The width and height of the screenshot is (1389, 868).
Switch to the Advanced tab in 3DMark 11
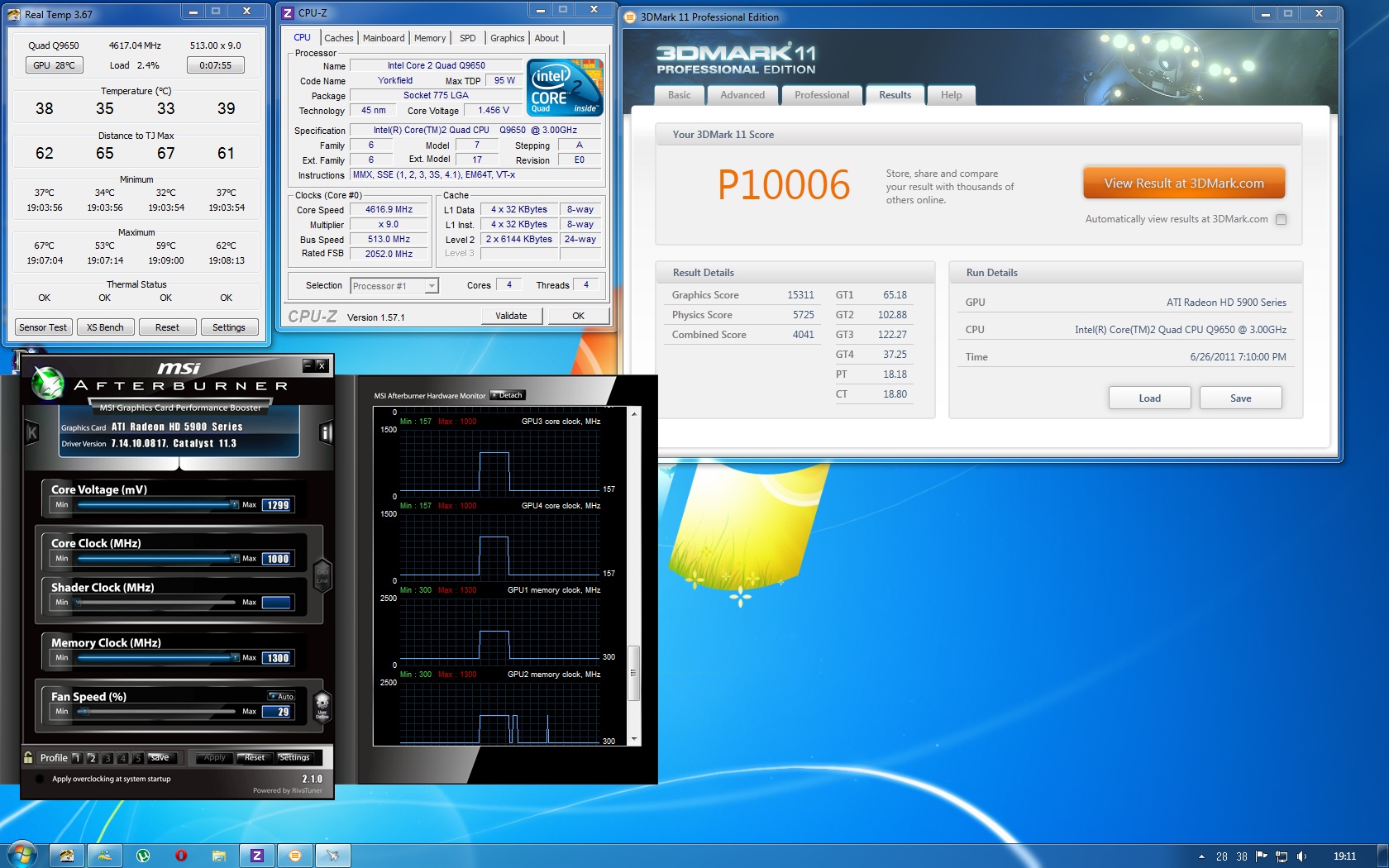point(742,95)
